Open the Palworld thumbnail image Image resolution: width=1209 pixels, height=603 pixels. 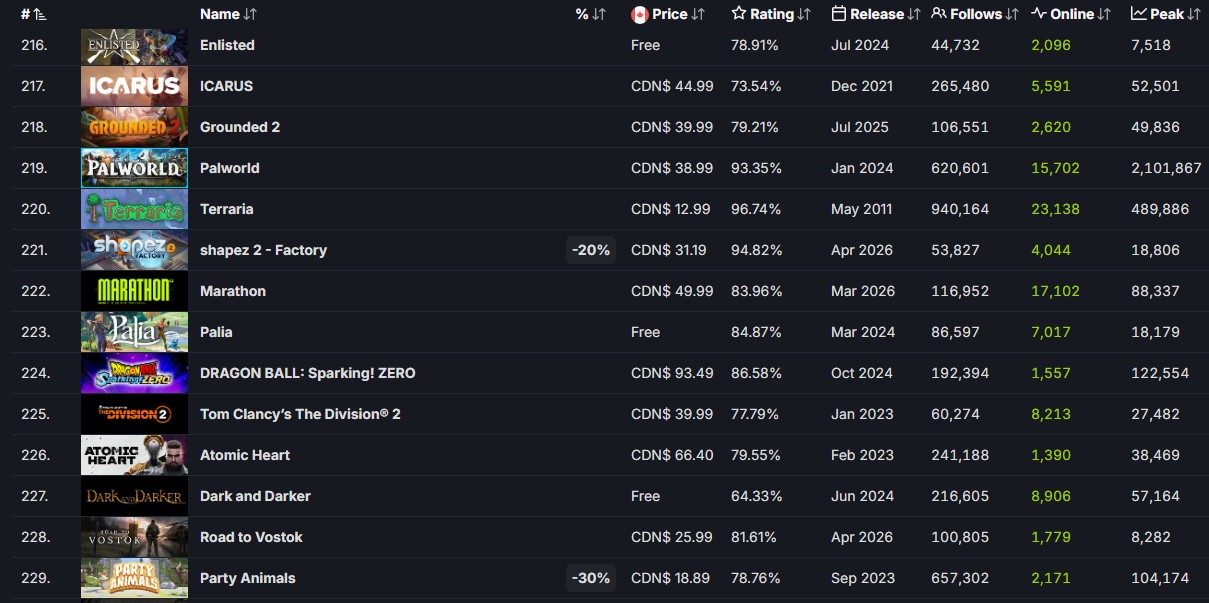point(134,168)
